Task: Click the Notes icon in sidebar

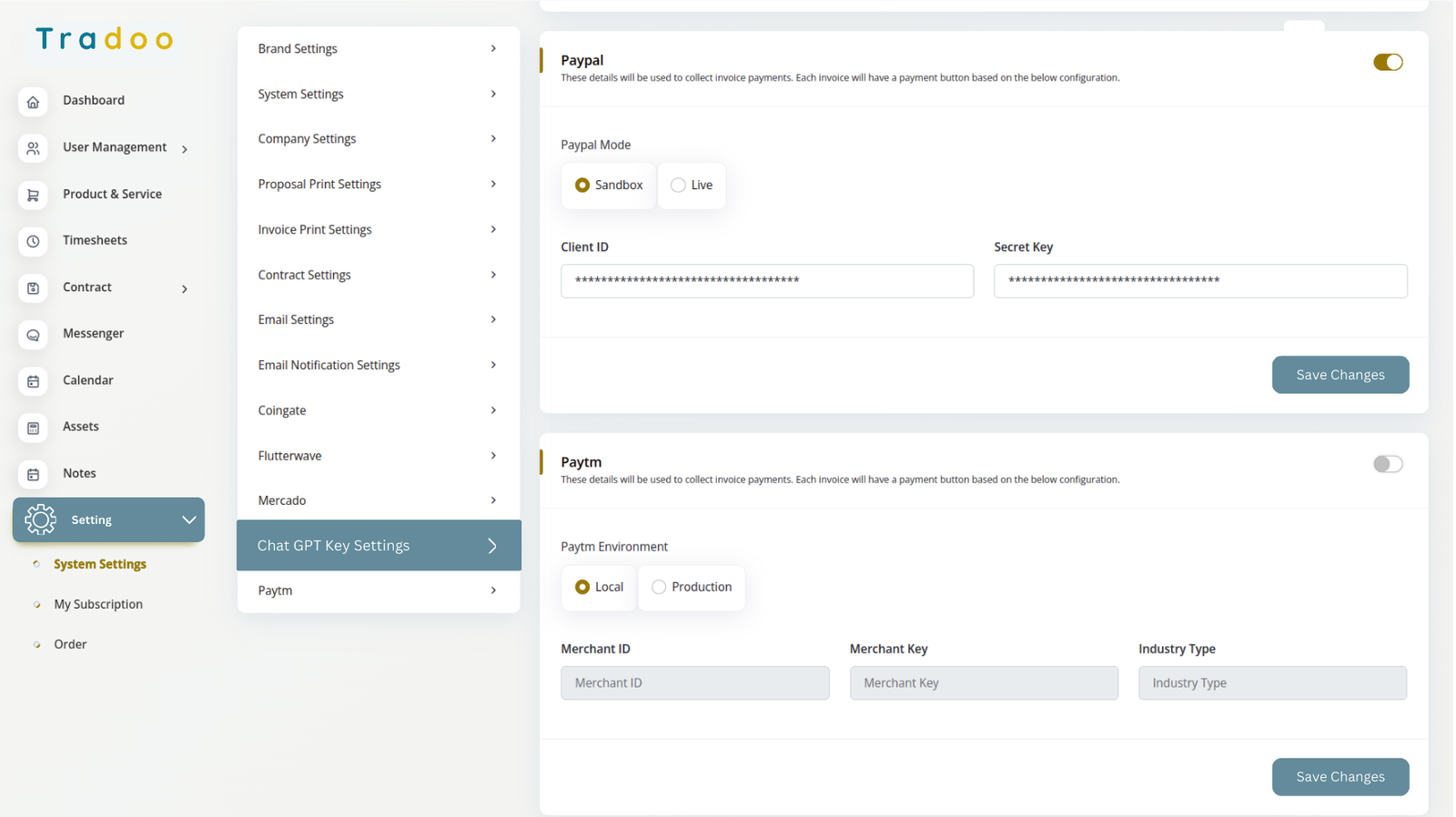Action: [33, 474]
